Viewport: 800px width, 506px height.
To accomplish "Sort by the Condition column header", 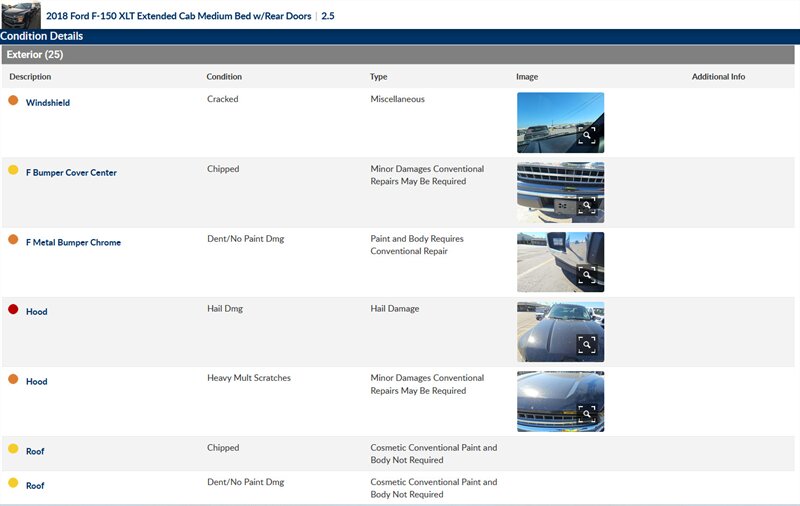I will 224,77.
